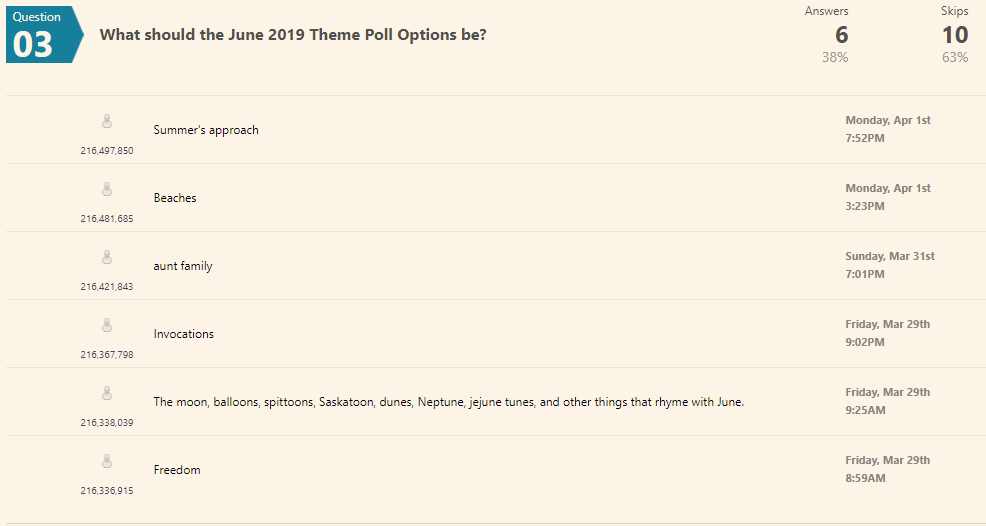Select the "Summer's approach" answer
The width and height of the screenshot is (986, 526).
point(206,130)
